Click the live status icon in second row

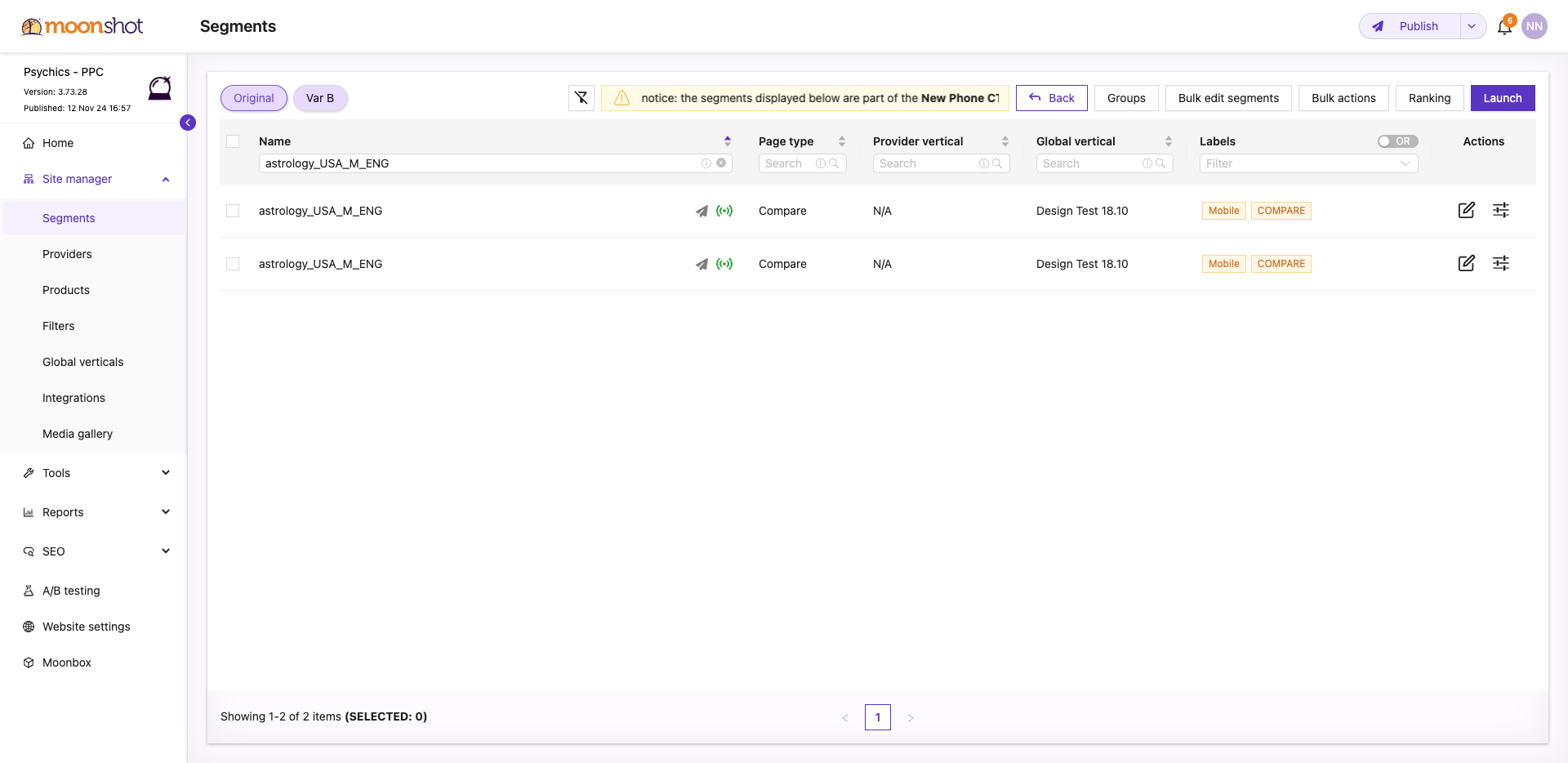click(x=724, y=264)
